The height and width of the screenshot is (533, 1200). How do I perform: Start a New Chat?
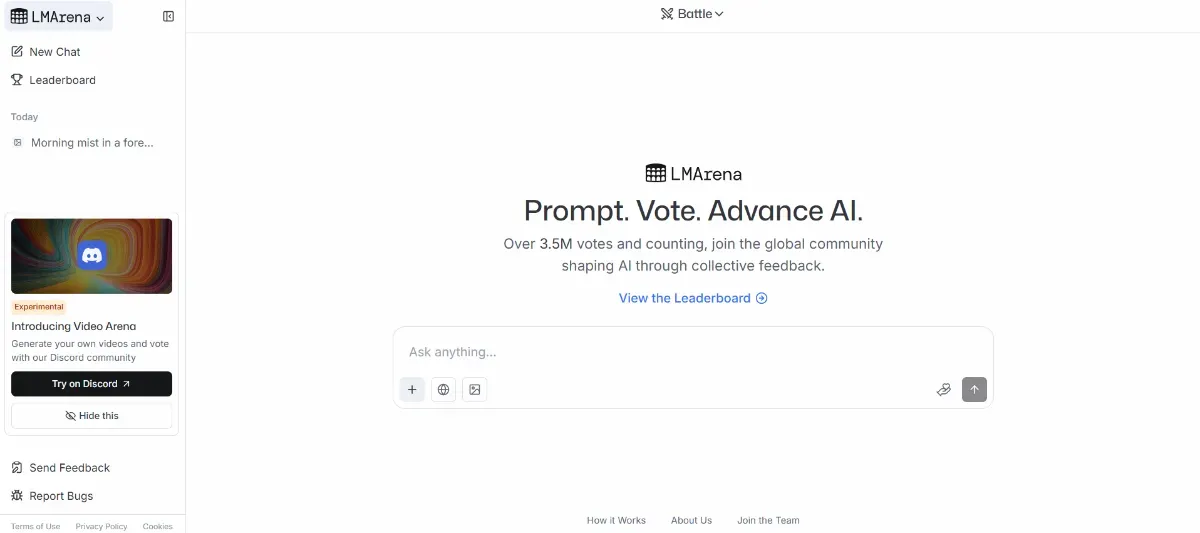pyautogui.click(x=54, y=52)
